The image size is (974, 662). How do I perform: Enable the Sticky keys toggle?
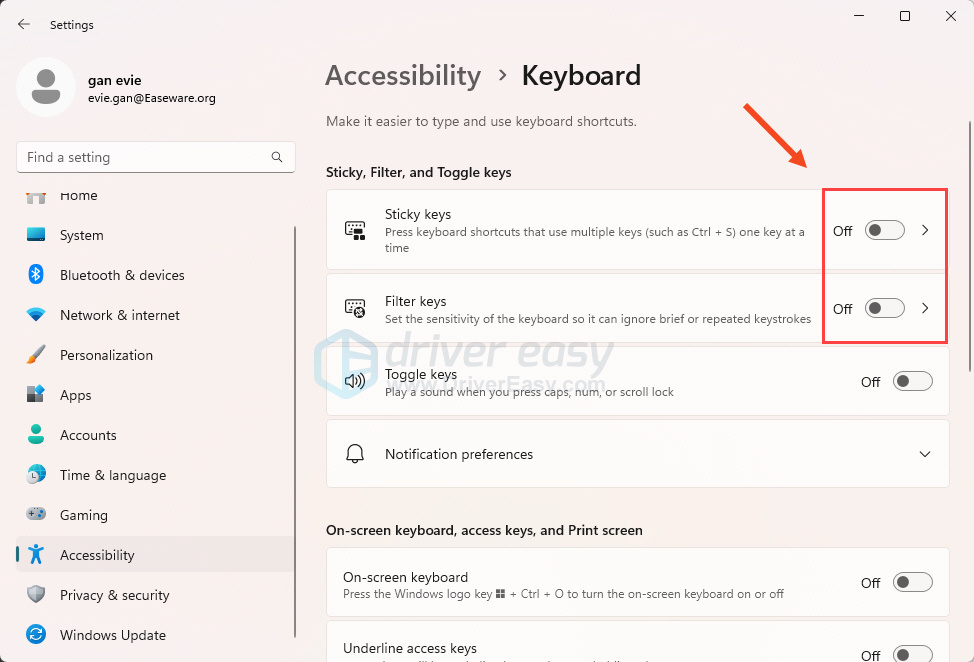pyautogui.click(x=883, y=230)
